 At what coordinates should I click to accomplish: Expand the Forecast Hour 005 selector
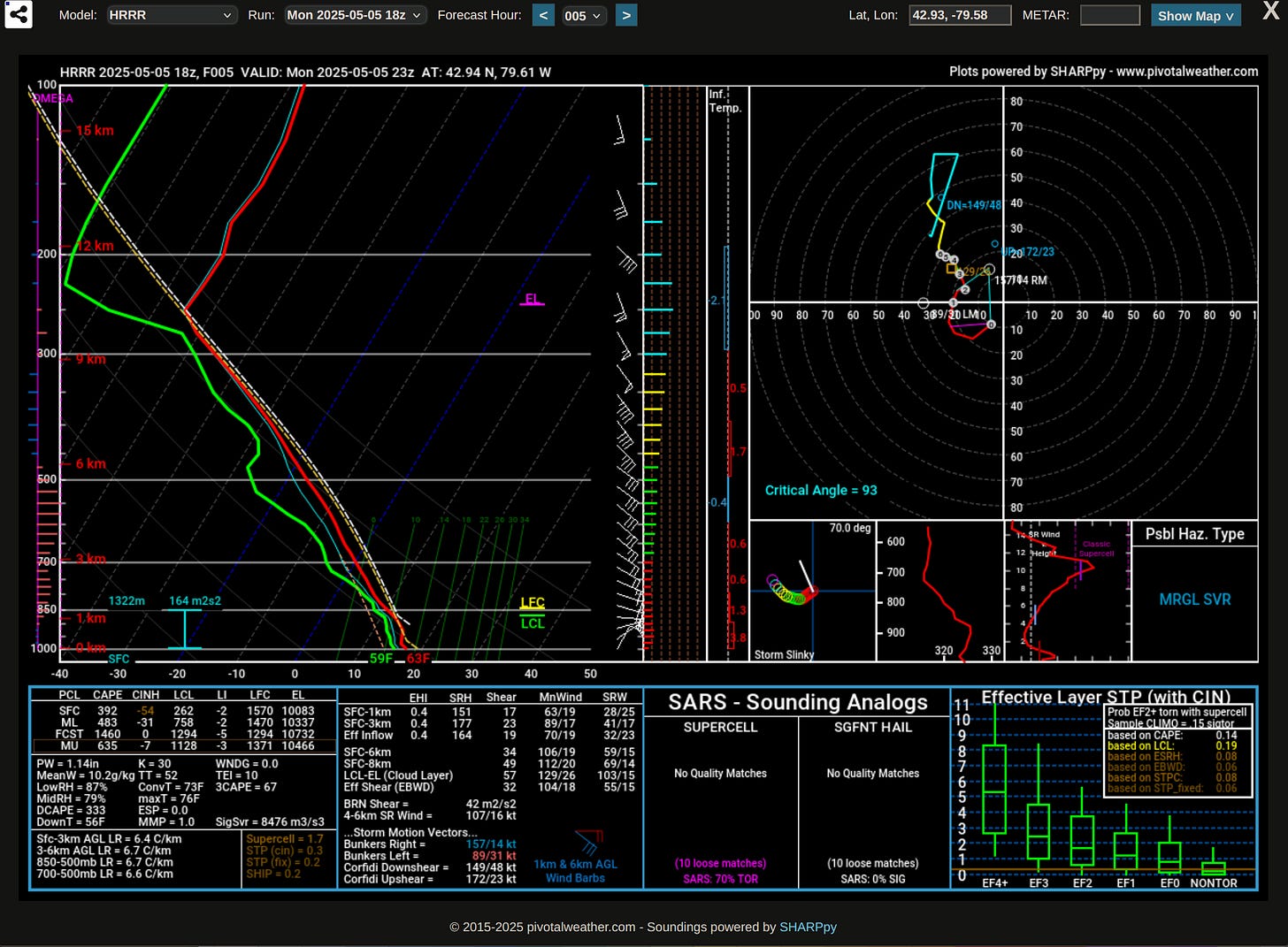pyautogui.click(x=584, y=15)
